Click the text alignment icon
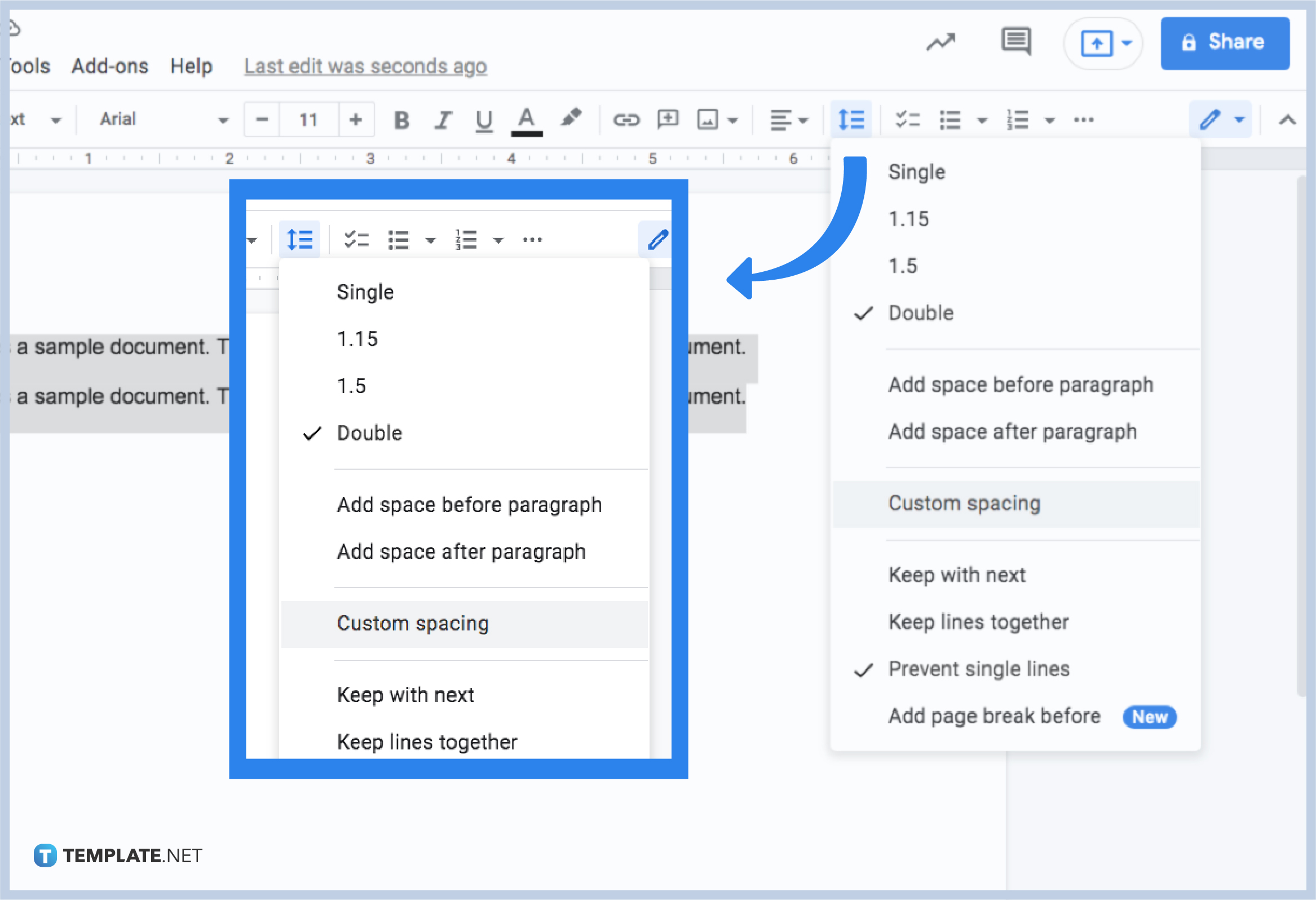Image resolution: width=1316 pixels, height=900 pixels. coord(787,121)
